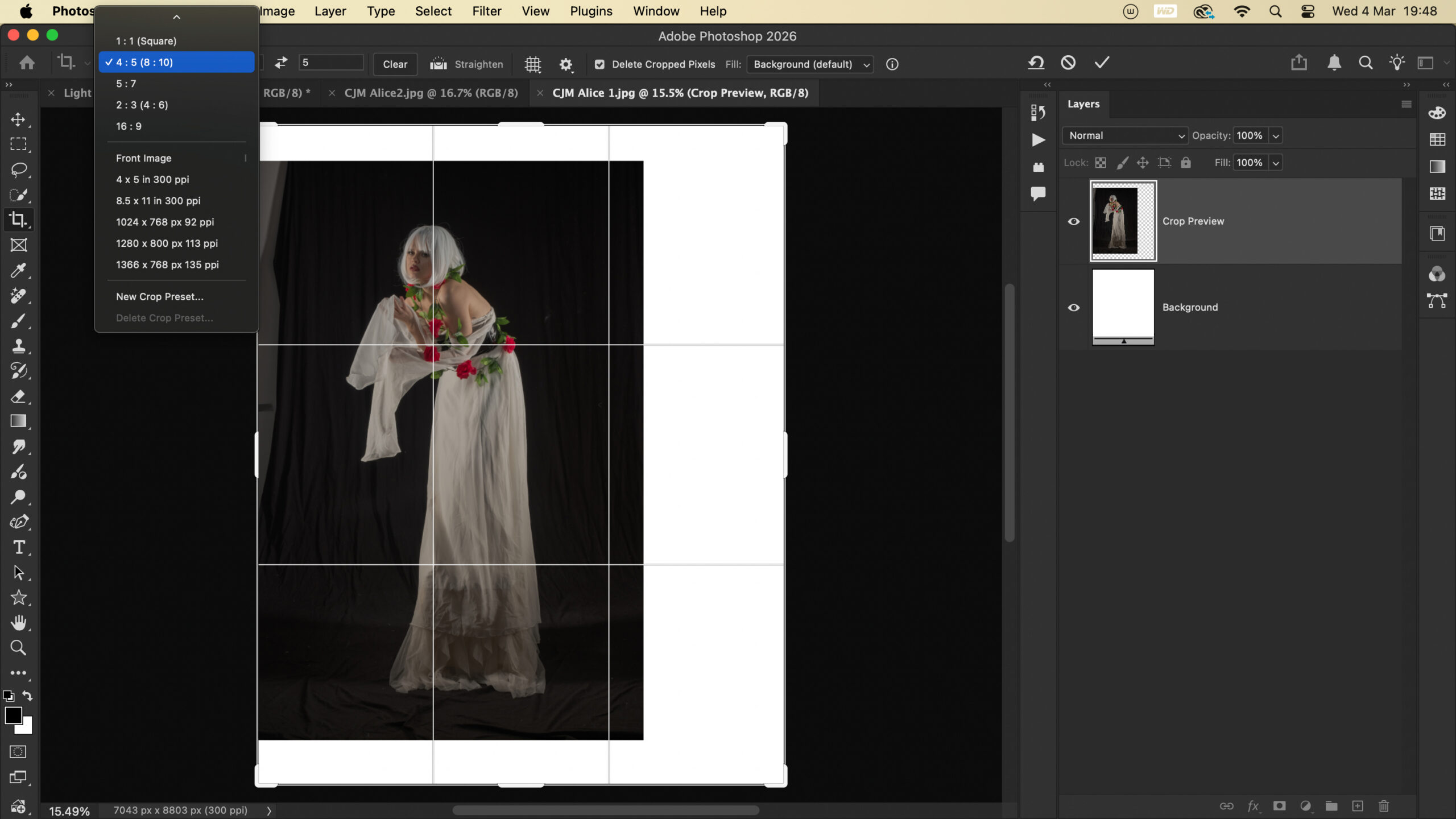Uncheck Delete Cropped Pixels checkbox
Screen dimensions: 1456x819
(599, 64)
